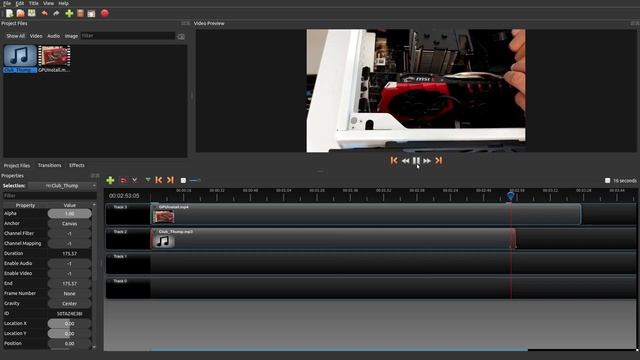The height and width of the screenshot is (360, 640).
Task: Adjust the Location Y slider
Action: (69, 333)
